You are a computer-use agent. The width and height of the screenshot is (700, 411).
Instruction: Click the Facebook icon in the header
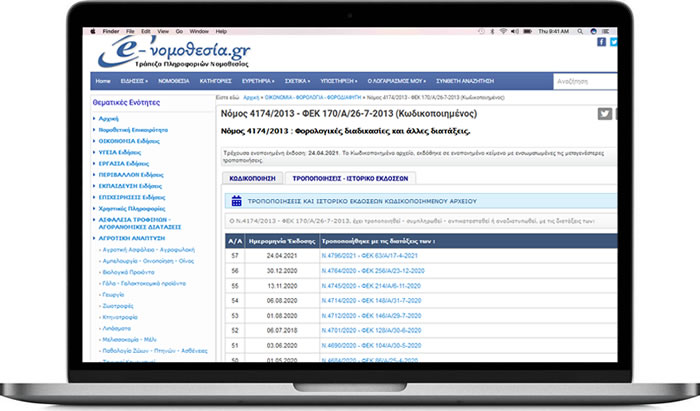point(601,42)
